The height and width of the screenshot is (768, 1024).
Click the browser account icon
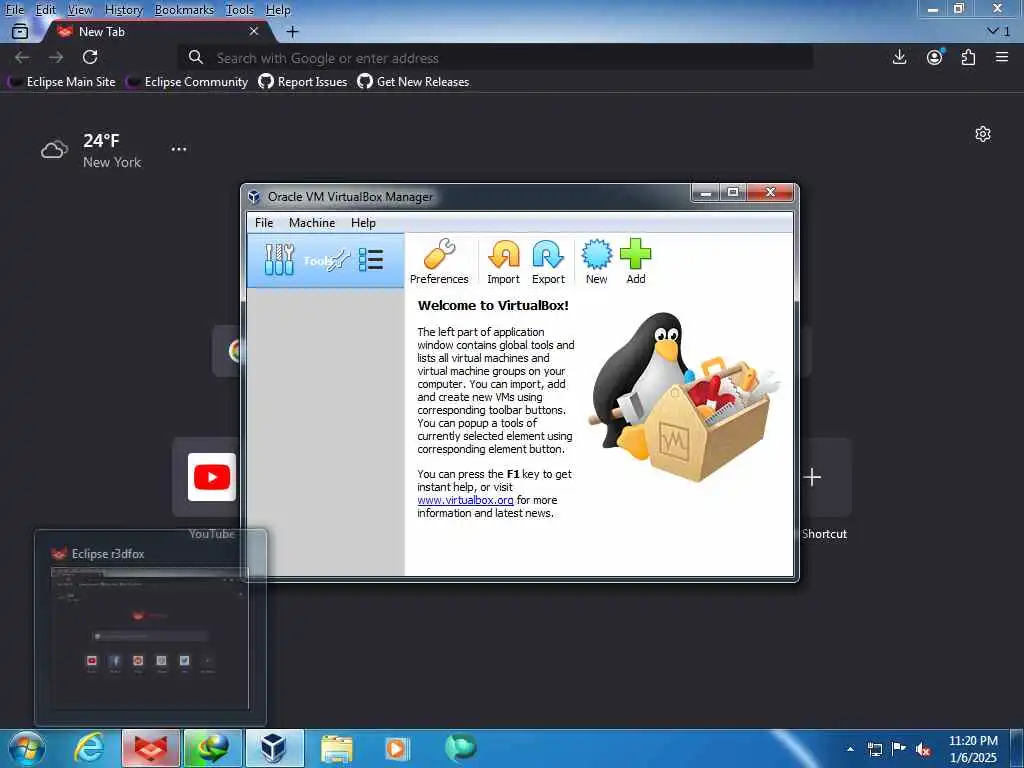click(935, 57)
